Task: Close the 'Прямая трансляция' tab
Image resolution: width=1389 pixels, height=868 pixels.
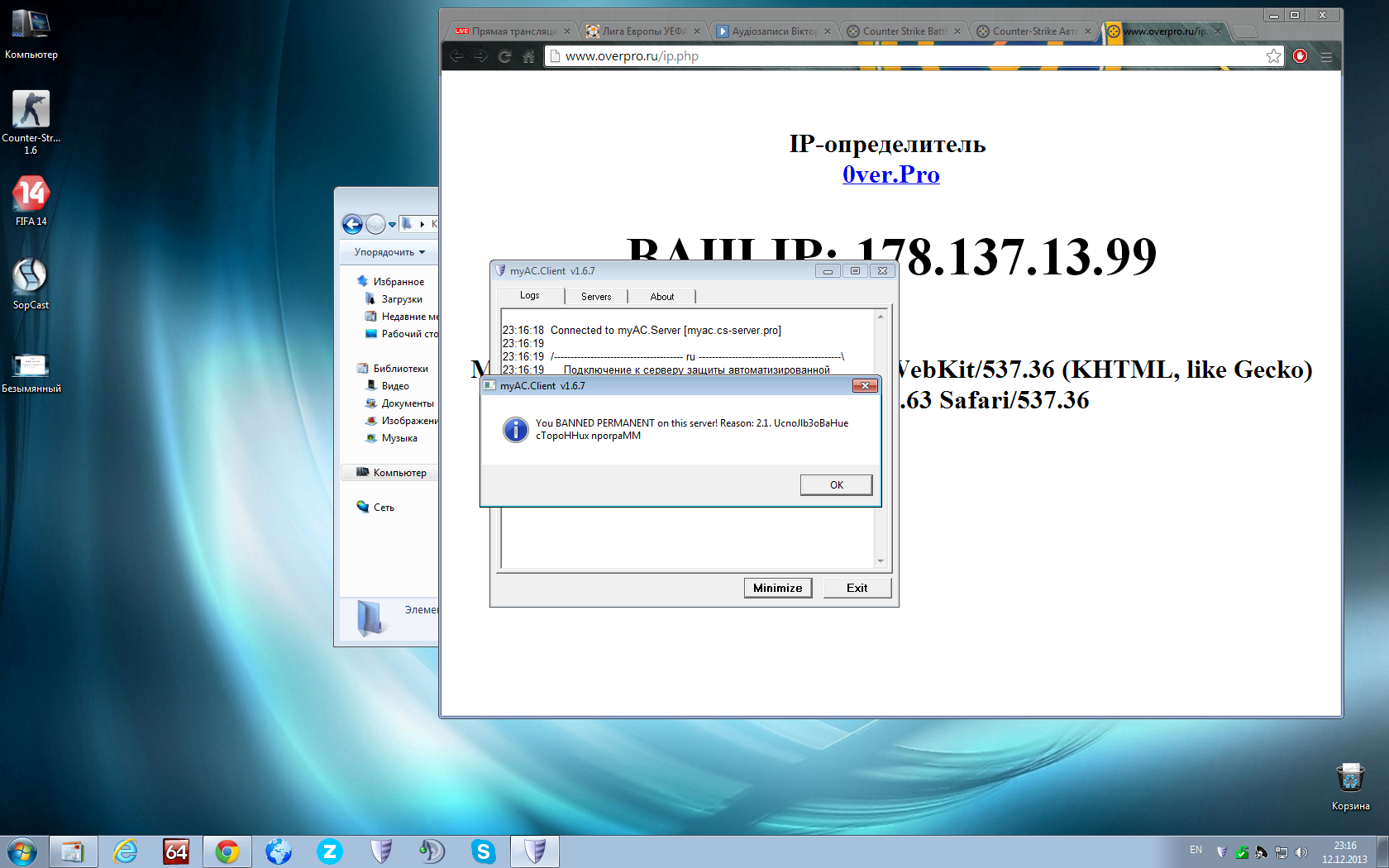Action: point(567,31)
